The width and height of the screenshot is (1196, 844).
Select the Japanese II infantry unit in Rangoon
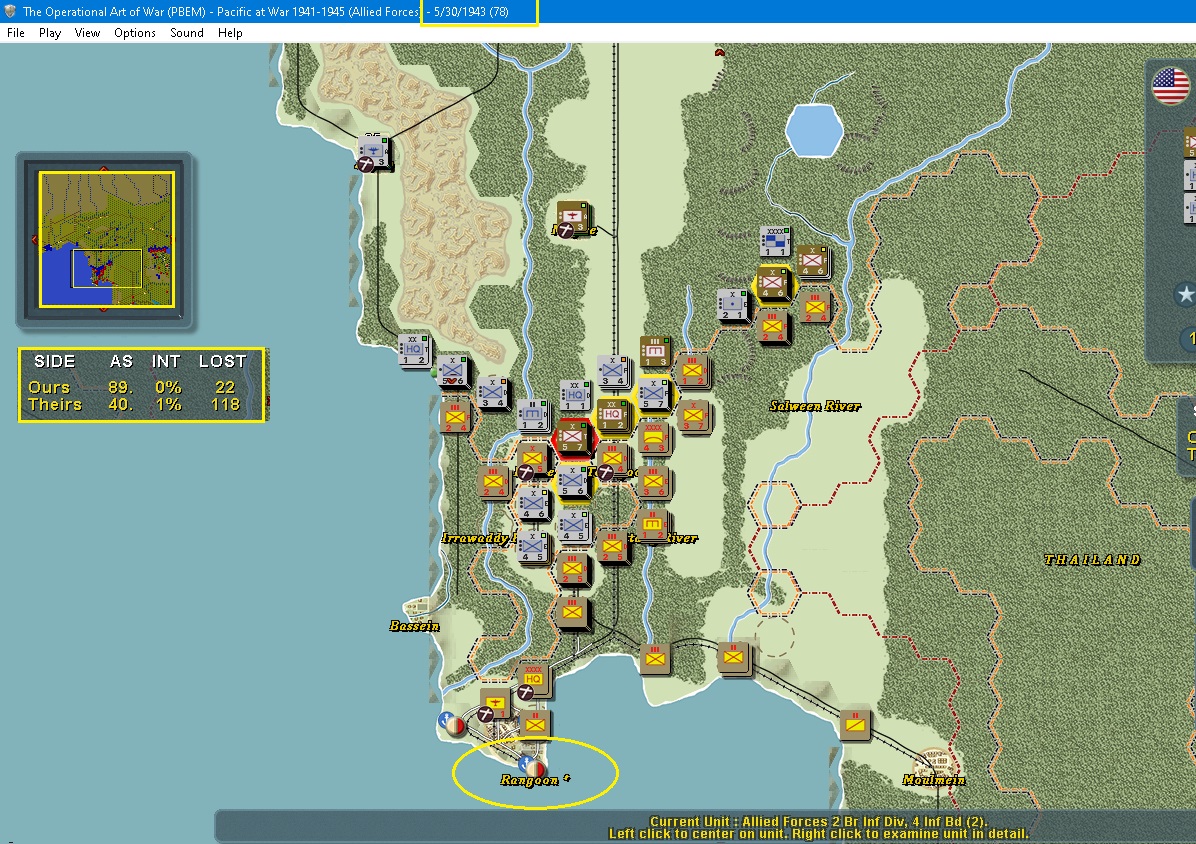(x=536, y=724)
